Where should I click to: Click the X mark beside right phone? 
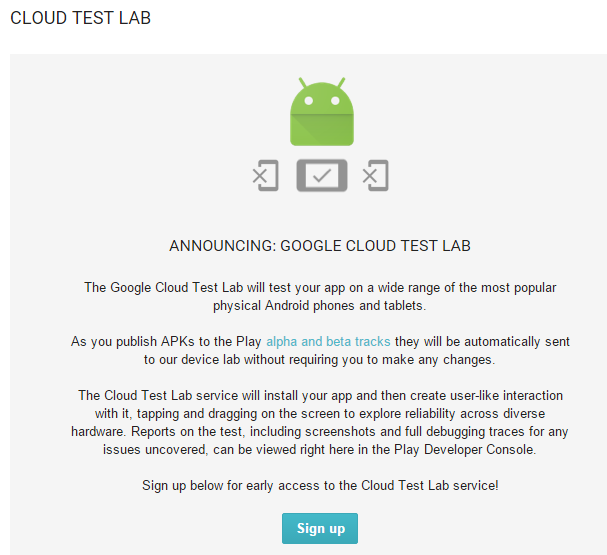(x=370, y=176)
